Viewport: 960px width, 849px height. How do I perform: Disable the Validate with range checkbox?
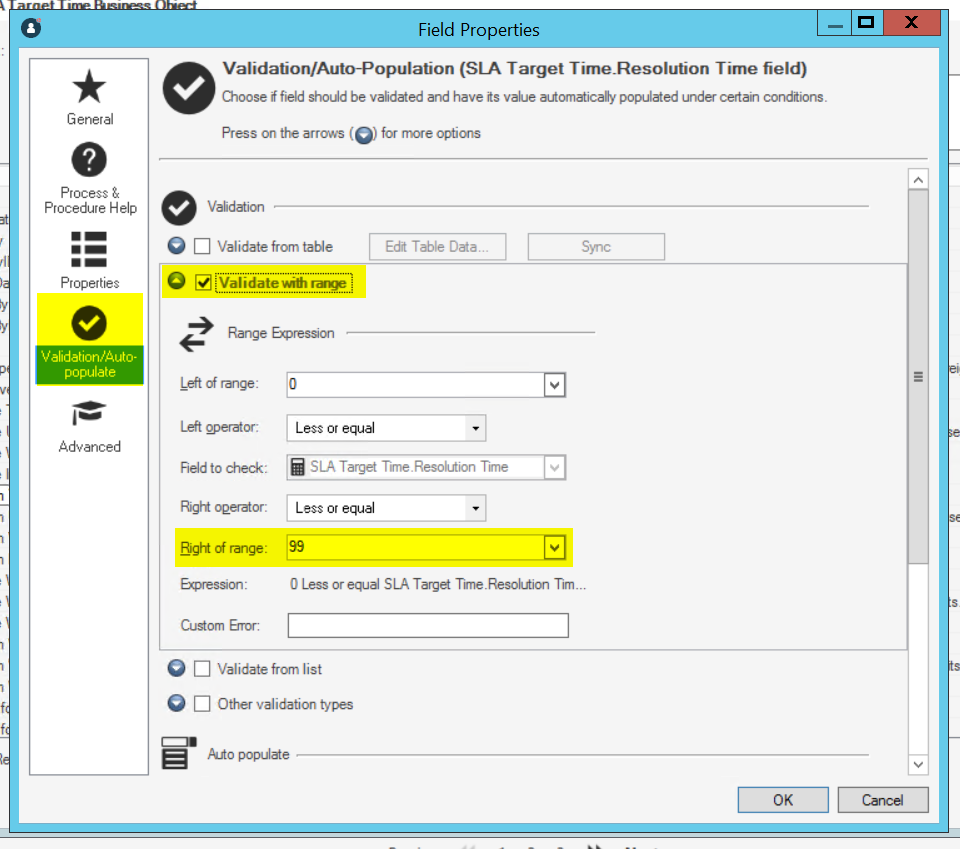[203, 282]
